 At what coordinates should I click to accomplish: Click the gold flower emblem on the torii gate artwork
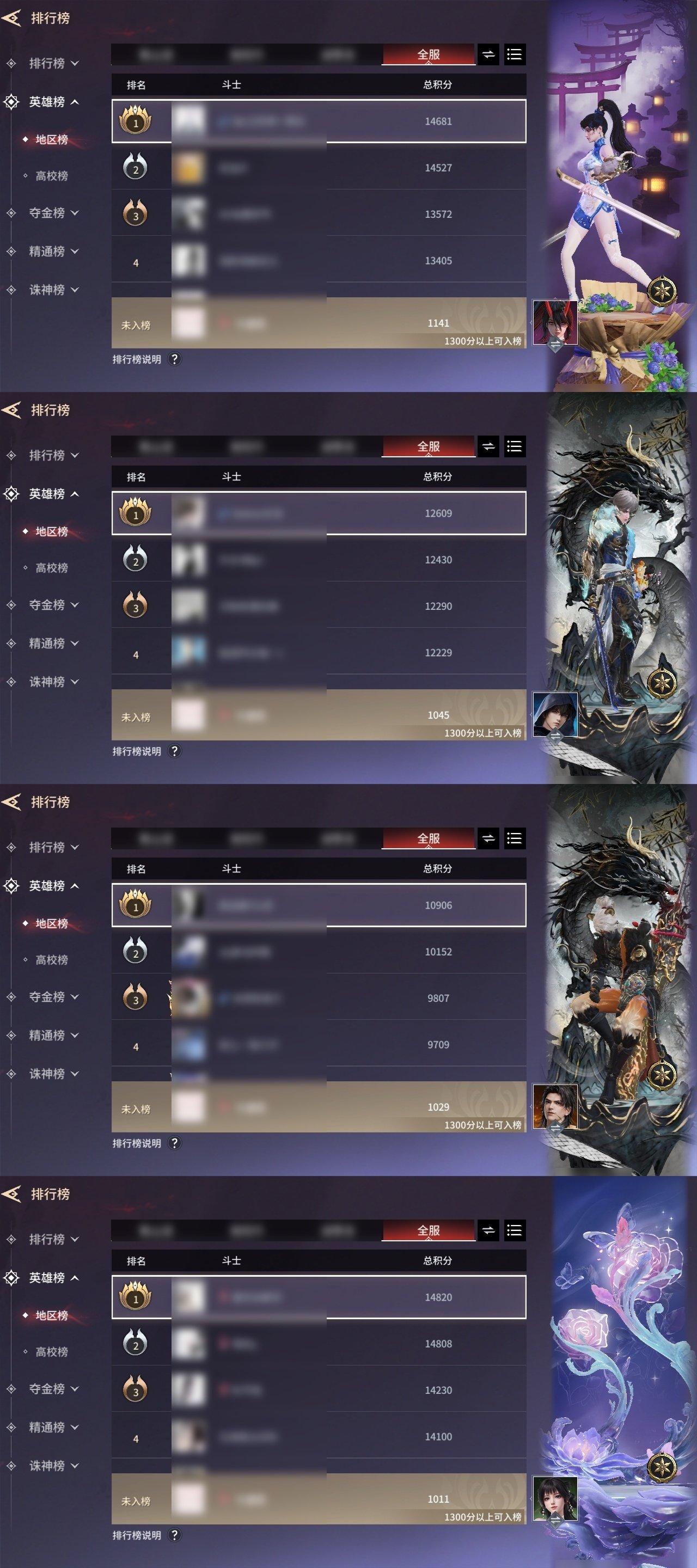[662, 291]
